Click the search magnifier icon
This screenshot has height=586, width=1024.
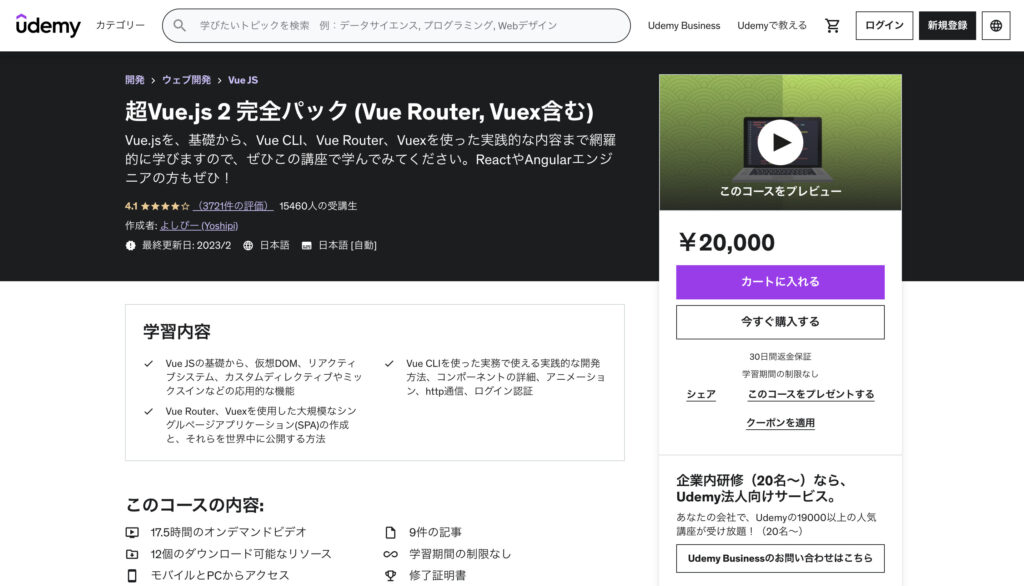180,25
